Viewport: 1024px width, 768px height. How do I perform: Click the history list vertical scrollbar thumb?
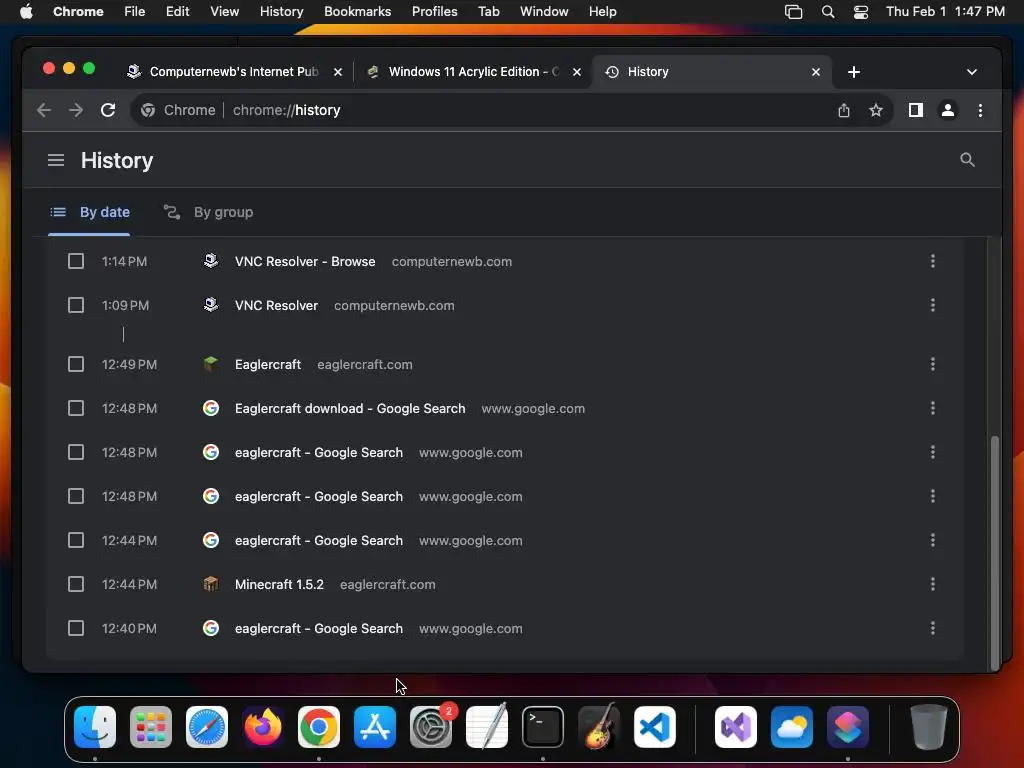click(x=995, y=552)
